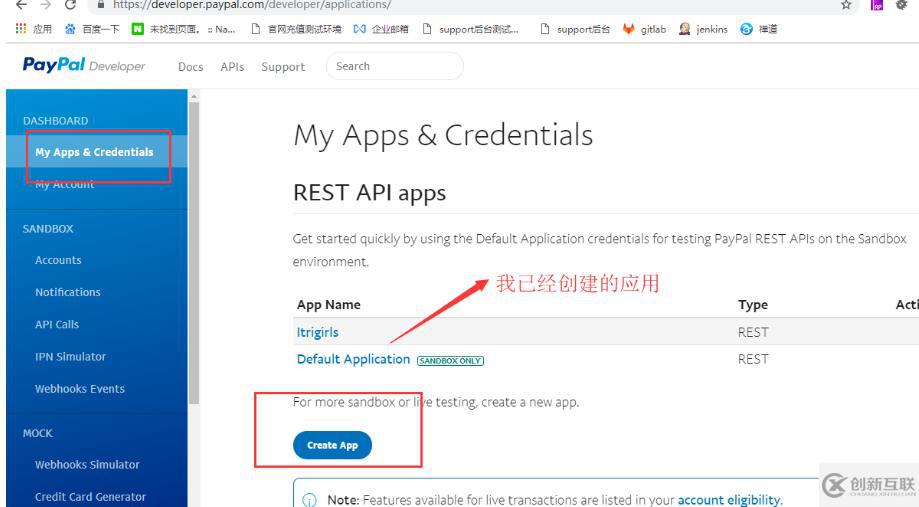Click the REST API apps heading
The width and height of the screenshot is (919, 507).
pos(369,193)
